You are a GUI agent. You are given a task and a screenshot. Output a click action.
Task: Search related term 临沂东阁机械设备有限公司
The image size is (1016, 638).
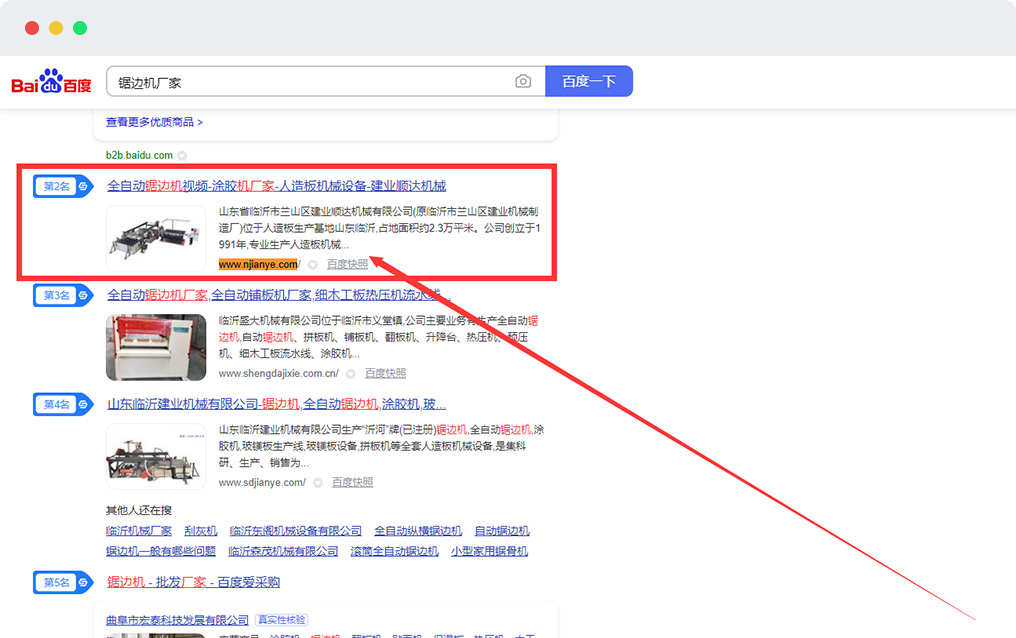click(295, 531)
